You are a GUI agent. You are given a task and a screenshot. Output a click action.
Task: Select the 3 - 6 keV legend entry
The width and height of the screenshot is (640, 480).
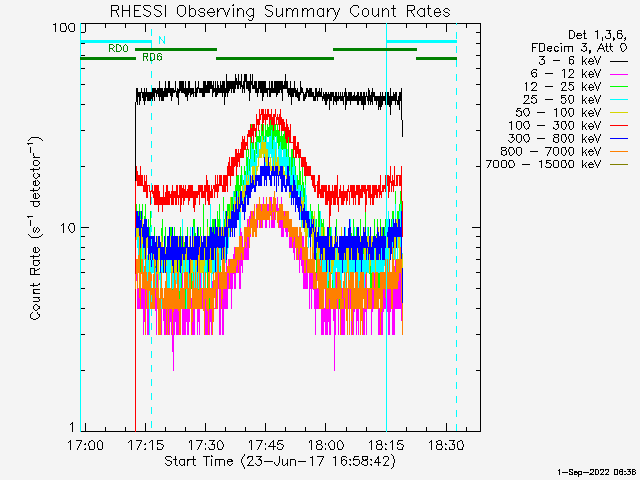coord(582,61)
